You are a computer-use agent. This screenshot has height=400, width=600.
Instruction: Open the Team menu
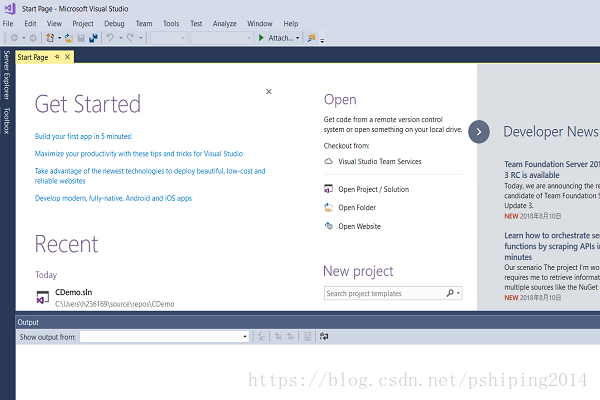[144, 23]
